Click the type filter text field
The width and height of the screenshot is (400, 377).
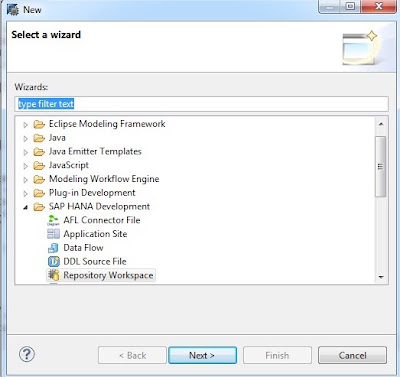[201, 104]
